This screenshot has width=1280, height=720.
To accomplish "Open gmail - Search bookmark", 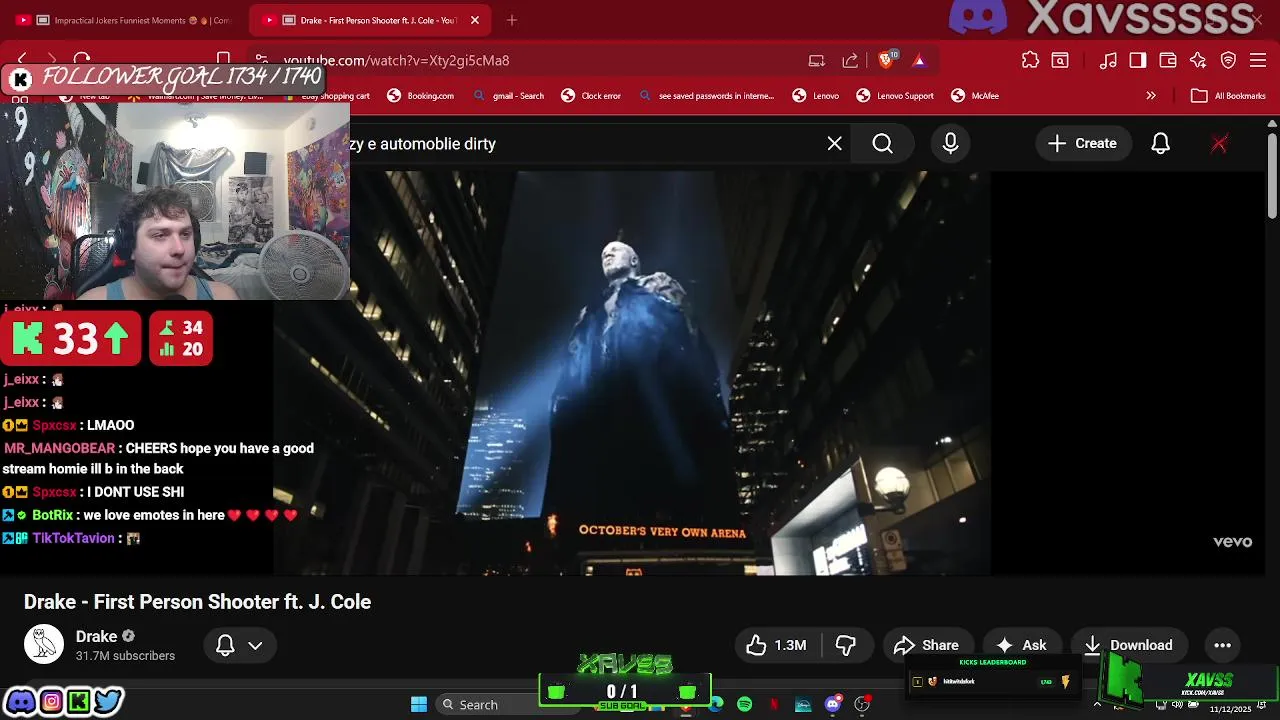I will (x=508, y=96).
